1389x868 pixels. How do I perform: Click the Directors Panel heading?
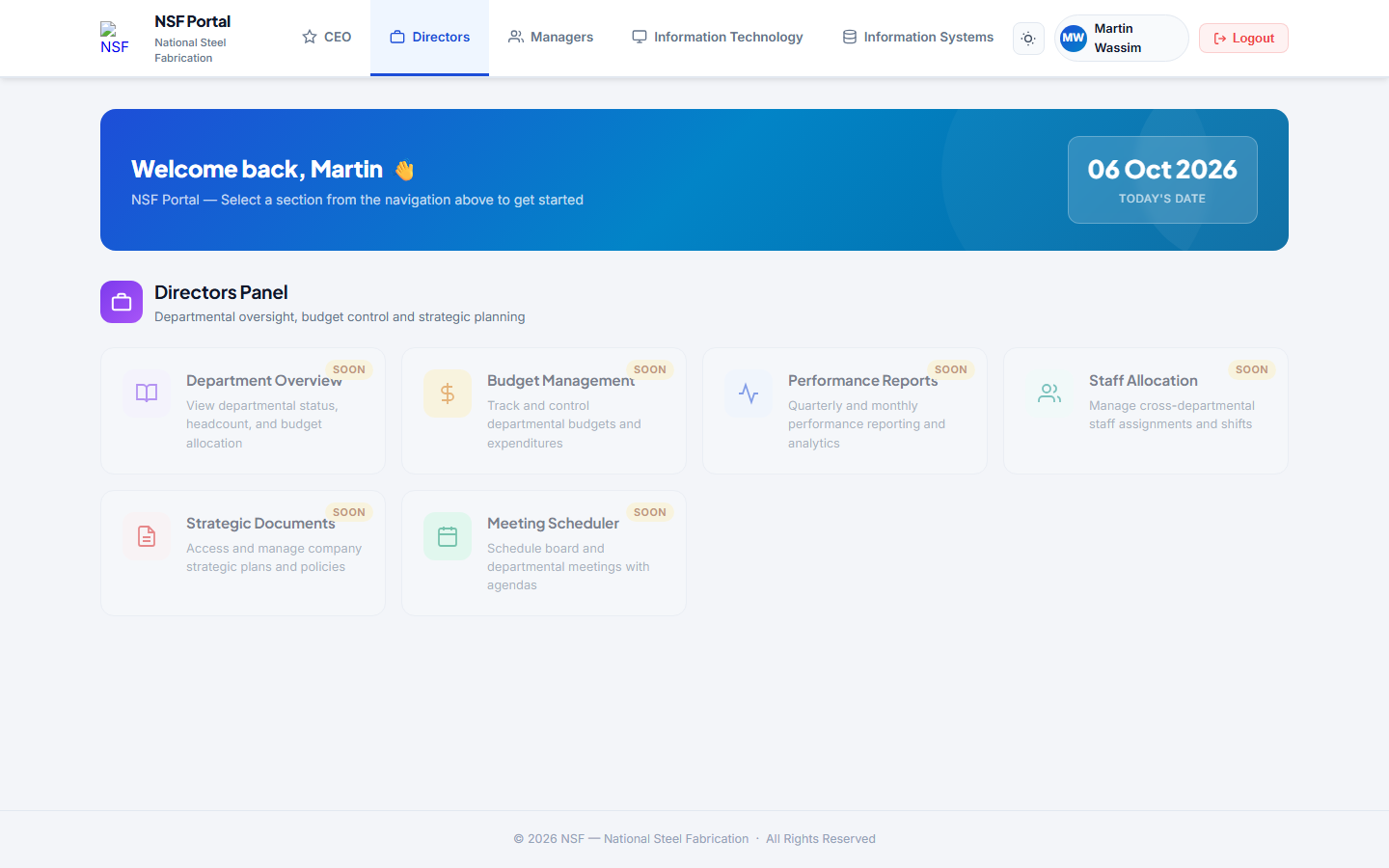pos(221,292)
